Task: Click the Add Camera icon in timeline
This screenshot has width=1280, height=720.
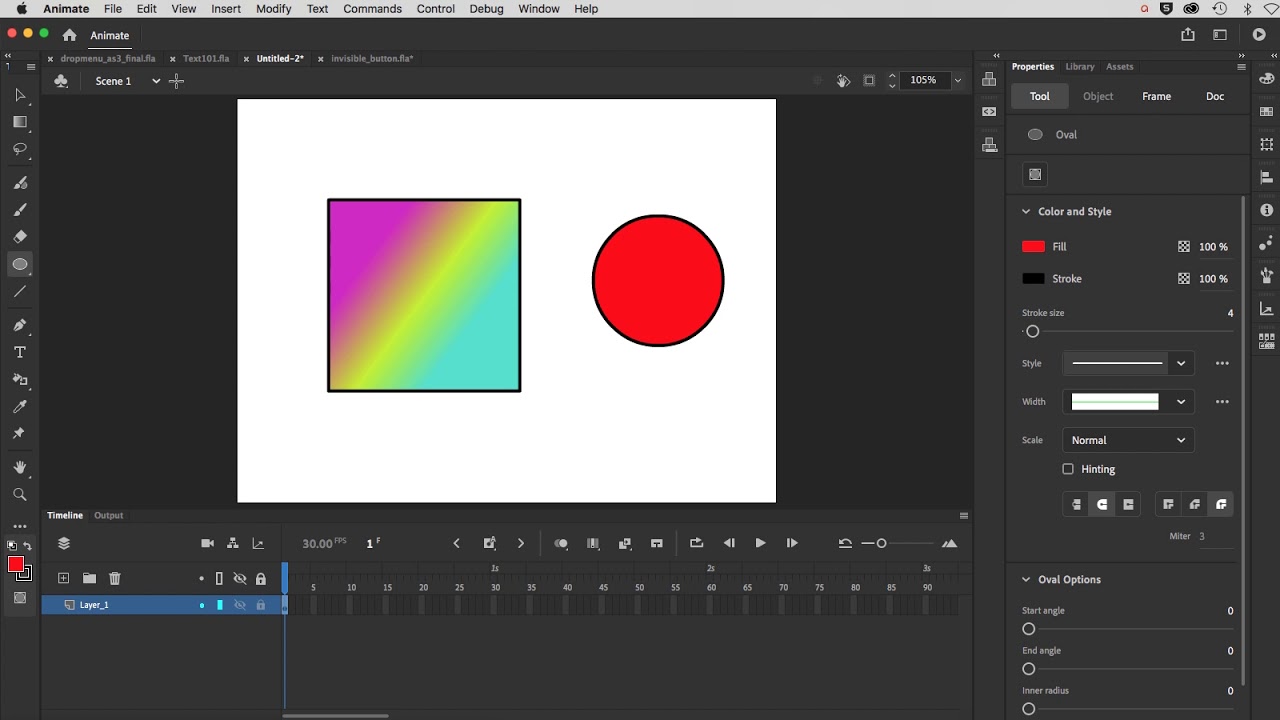Action: 207,544
